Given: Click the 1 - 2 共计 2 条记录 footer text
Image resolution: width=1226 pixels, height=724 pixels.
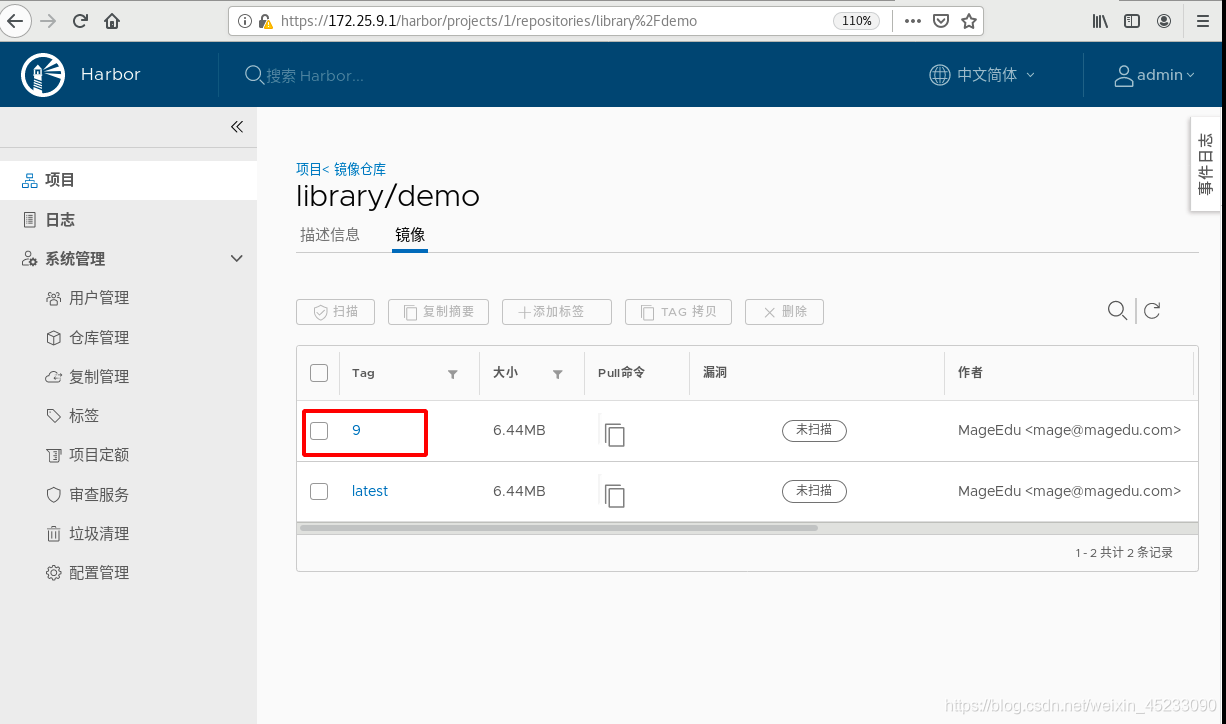Looking at the screenshot, I should click(1124, 552).
